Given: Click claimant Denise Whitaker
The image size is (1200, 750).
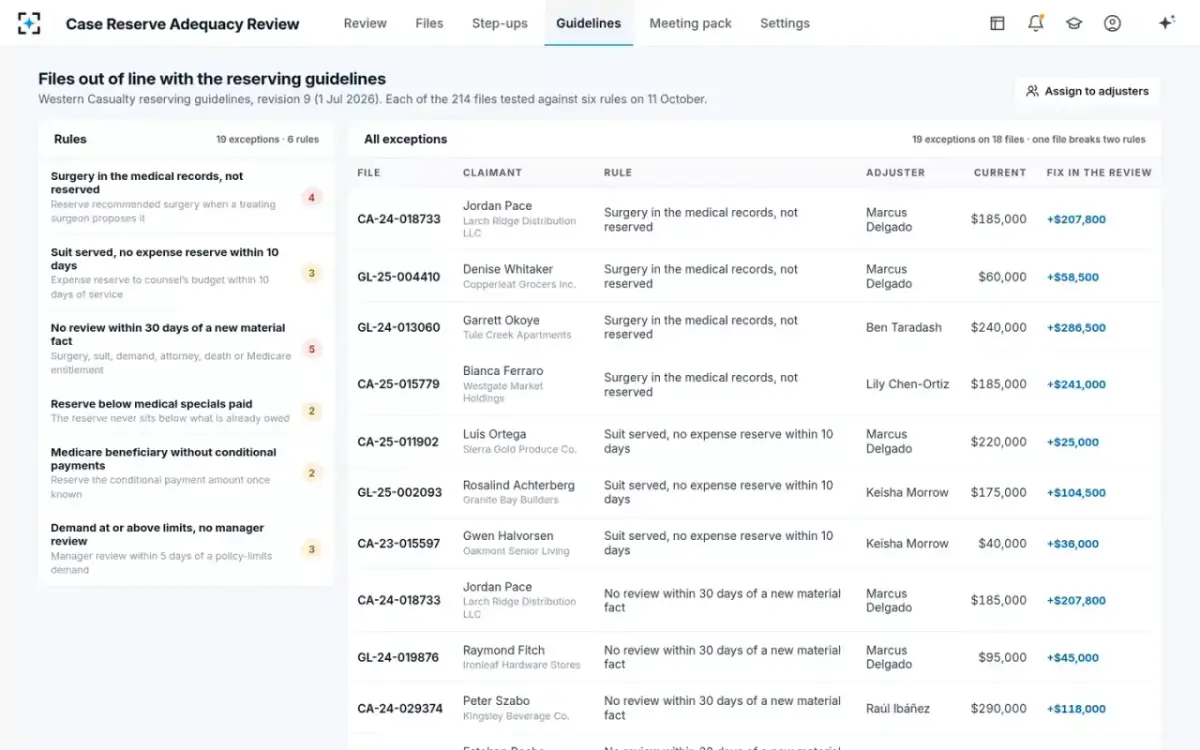Looking at the screenshot, I should 508,269.
